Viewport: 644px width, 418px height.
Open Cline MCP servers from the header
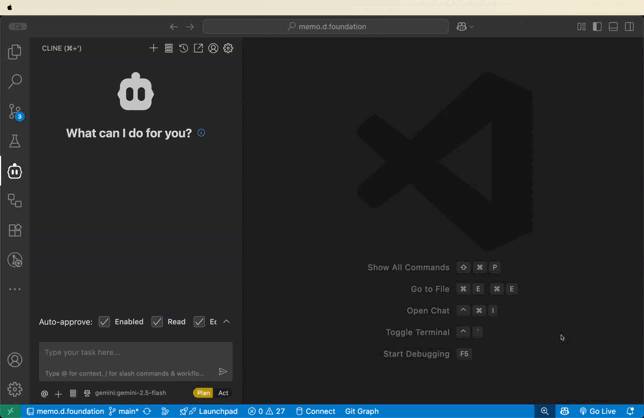pos(169,48)
